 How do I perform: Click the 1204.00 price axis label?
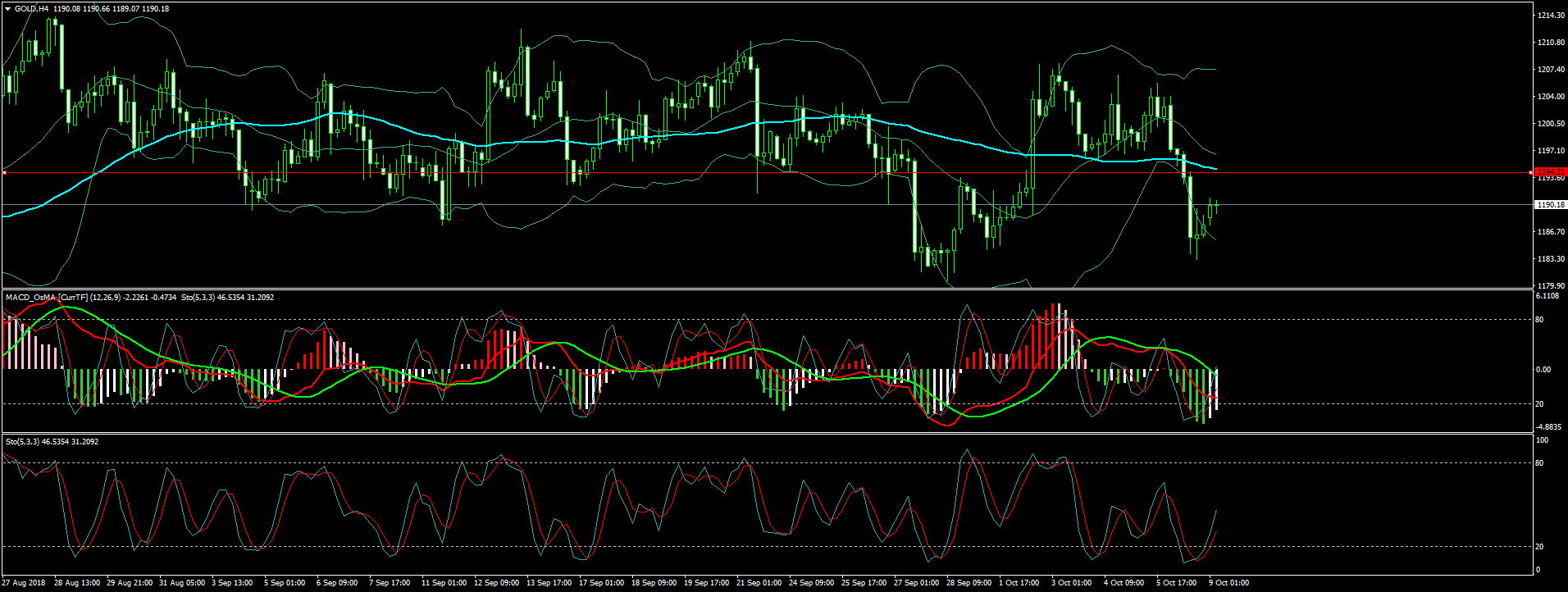1552,97
